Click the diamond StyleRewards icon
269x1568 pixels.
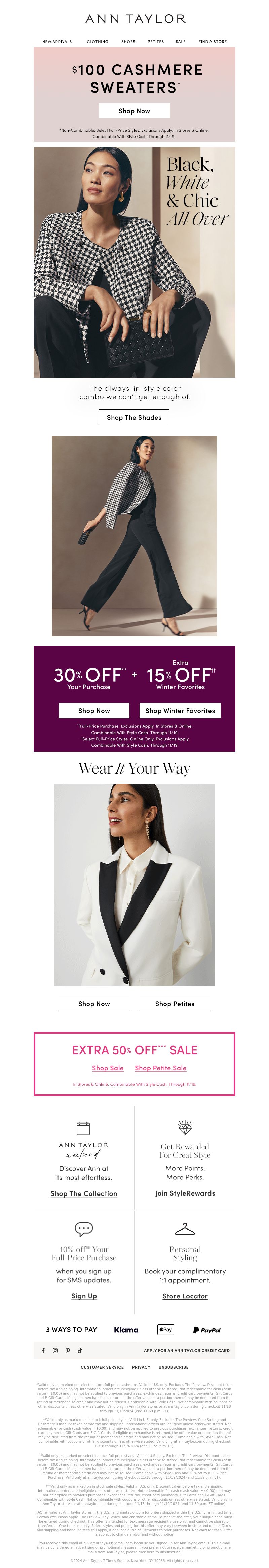coord(185,1127)
